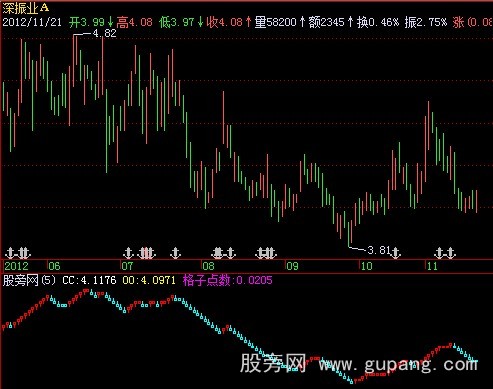
Task: Click the closing price 收4.08
Action: pos(224,22)
